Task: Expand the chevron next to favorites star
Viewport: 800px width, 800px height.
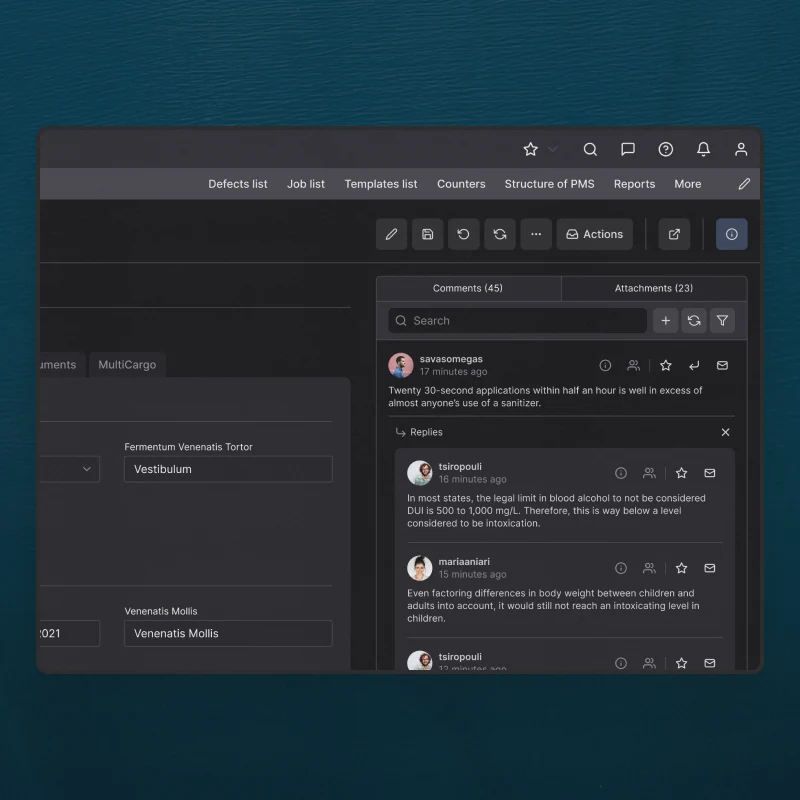Action: (553, 149)
